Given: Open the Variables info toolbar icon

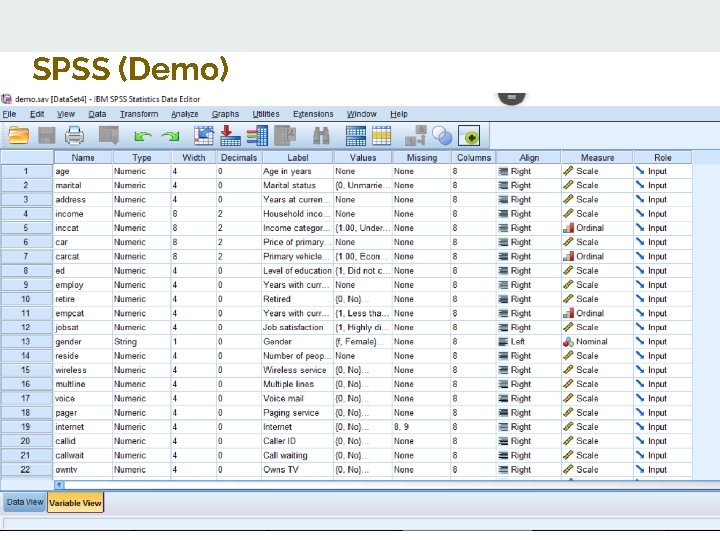Looking at the screenshot, I should pos(257,136).
